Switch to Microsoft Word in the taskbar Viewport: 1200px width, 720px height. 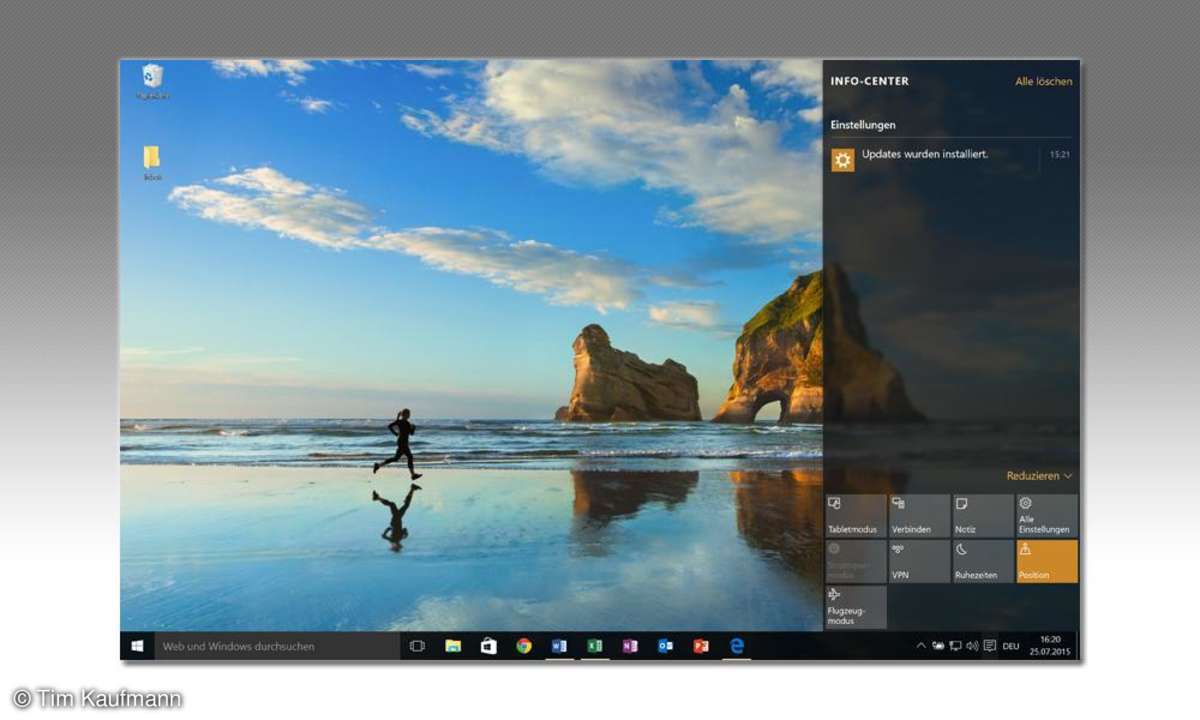(559, 646)
